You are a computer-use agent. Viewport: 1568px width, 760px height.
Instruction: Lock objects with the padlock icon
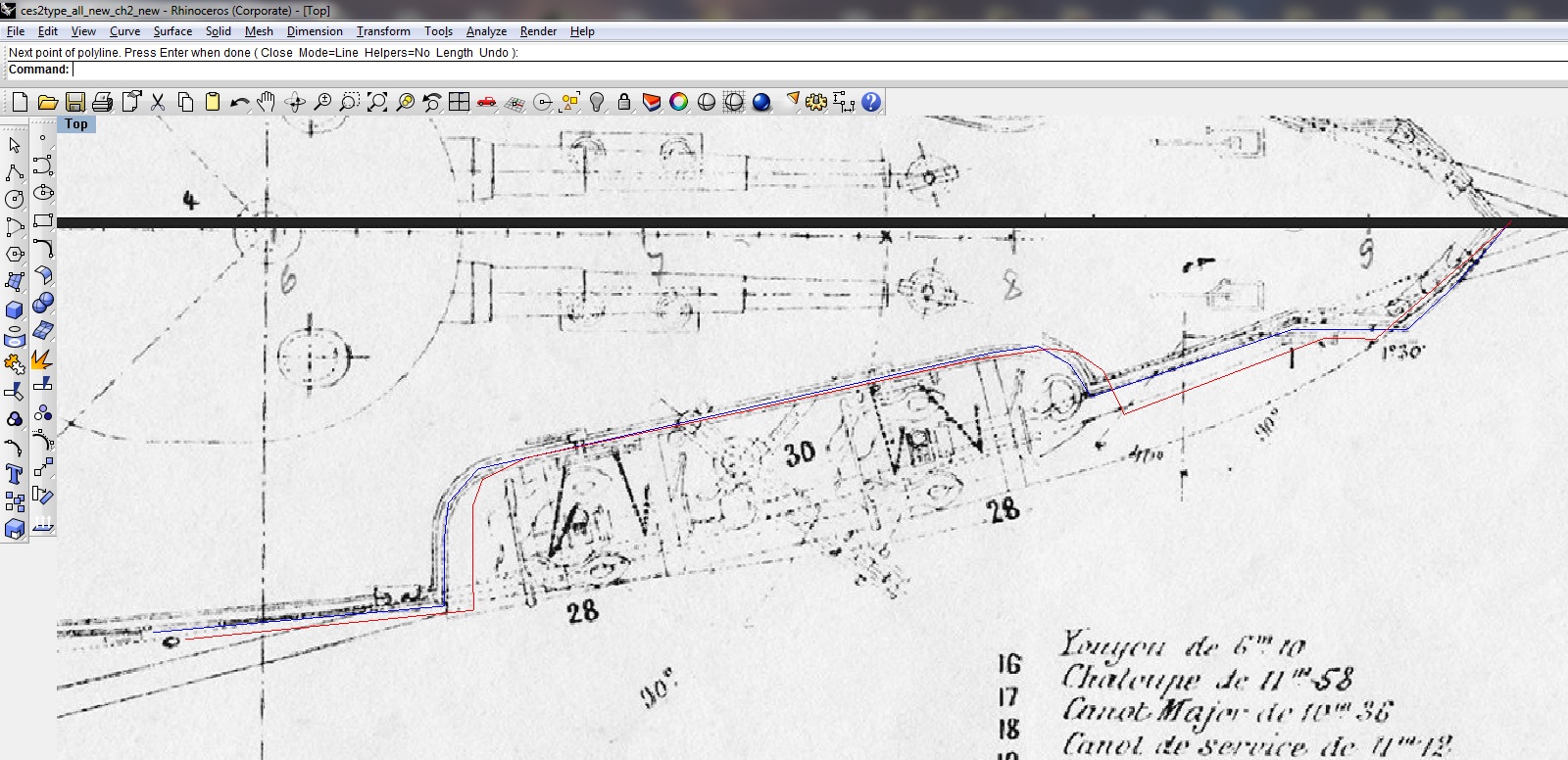[623, 102]
